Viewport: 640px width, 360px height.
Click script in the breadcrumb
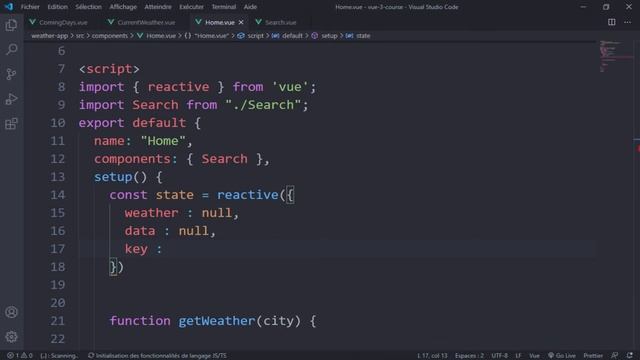[x=251, y=36]
